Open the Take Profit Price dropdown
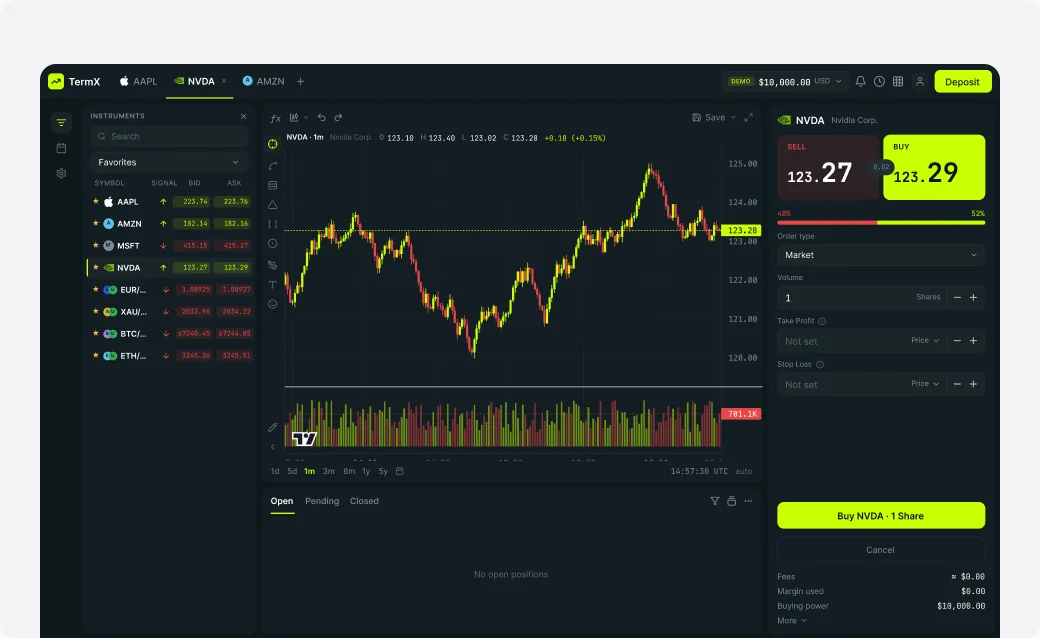 925,341
